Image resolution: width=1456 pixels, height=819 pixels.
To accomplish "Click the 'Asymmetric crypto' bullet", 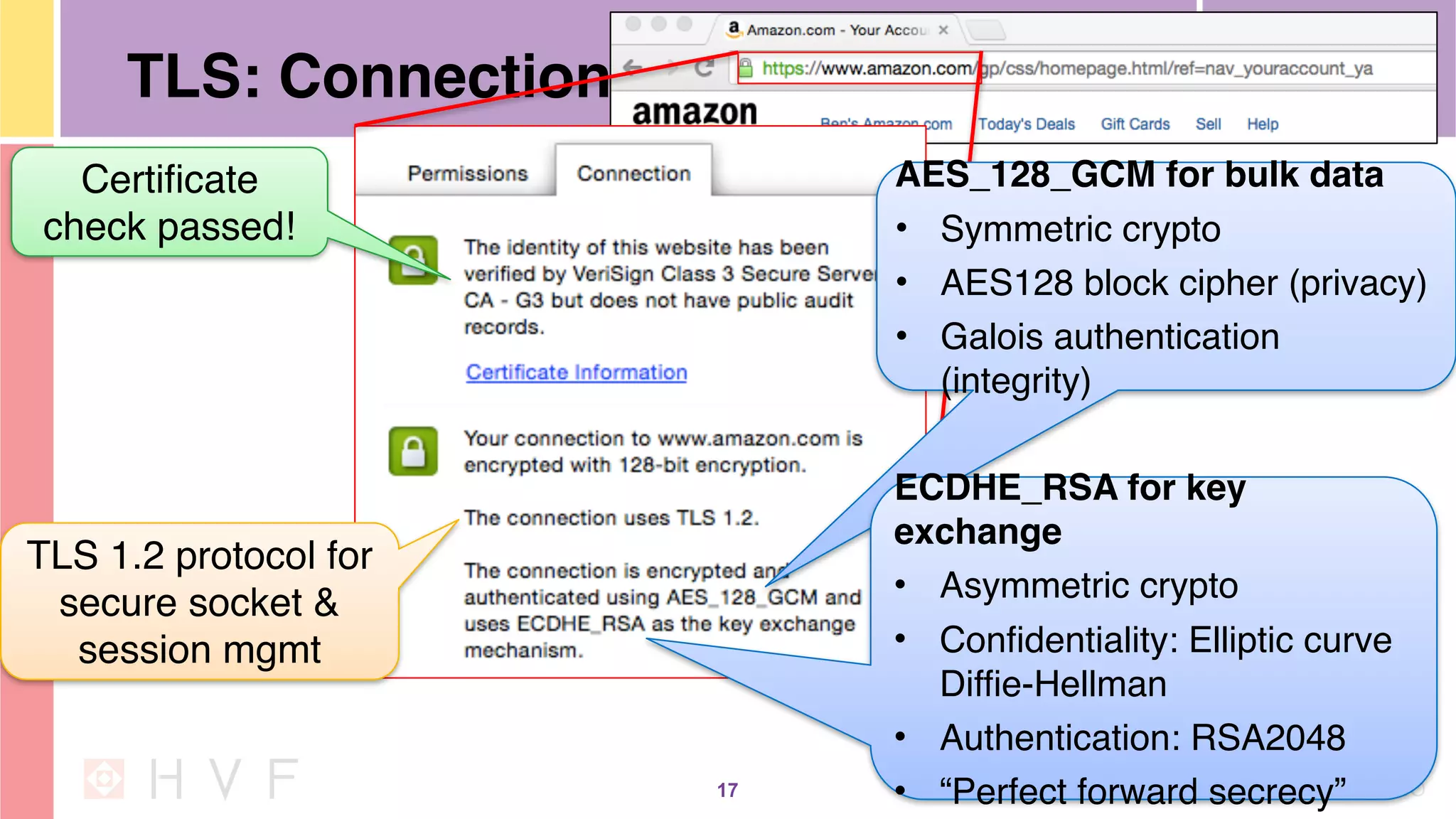I will [1088, 586].
